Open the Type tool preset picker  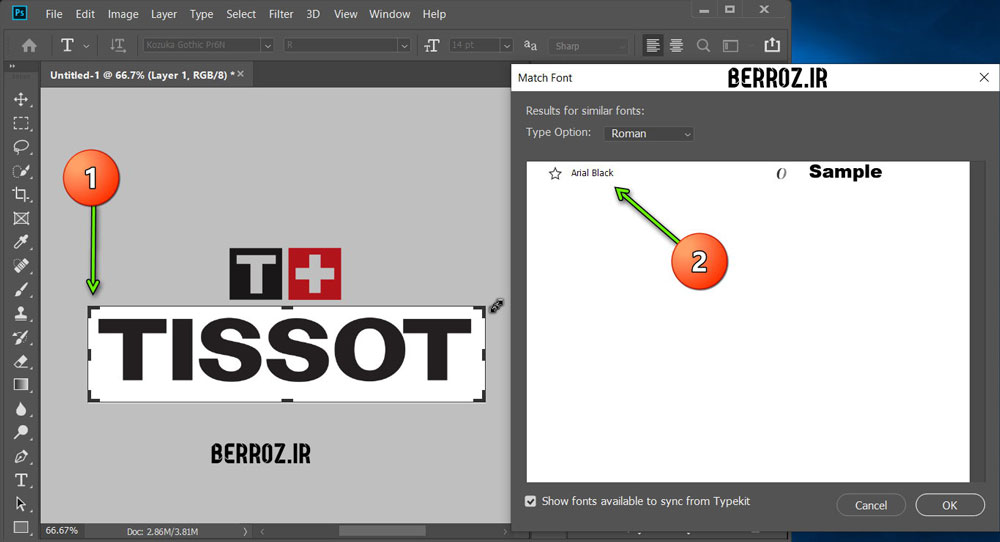pyautogui.click(x=86, y=46)
